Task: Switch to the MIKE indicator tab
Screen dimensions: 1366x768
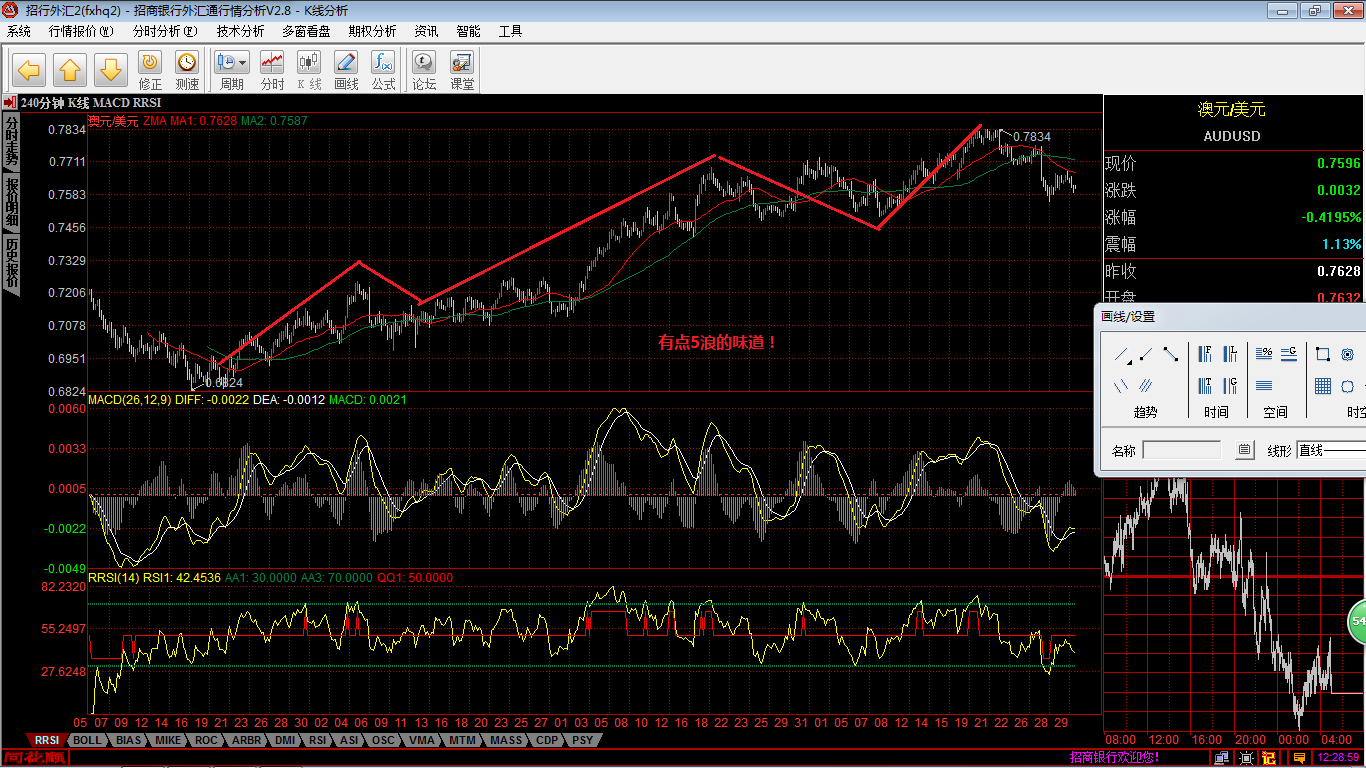Action: pos(168,741)
